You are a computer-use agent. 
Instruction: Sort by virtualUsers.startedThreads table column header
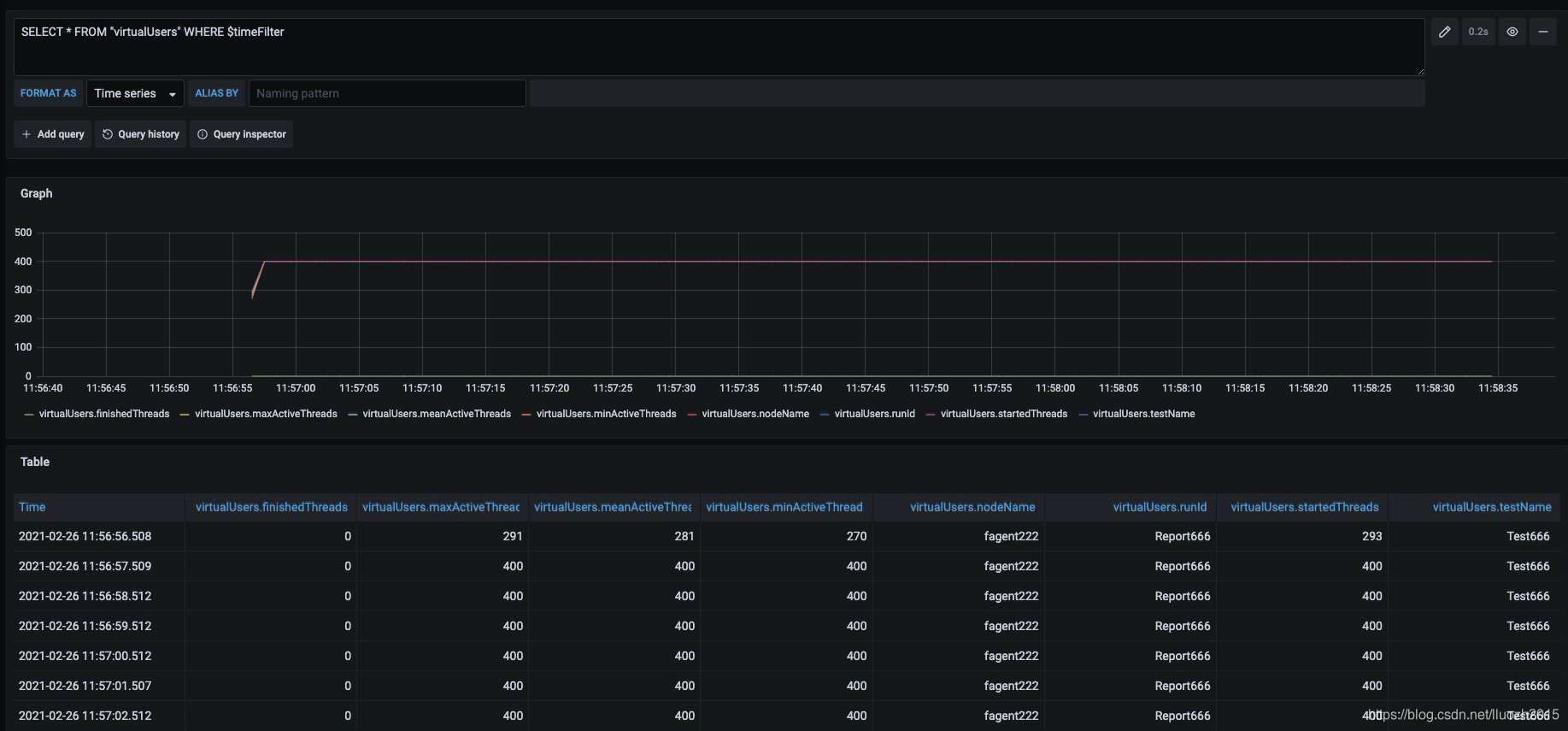(1304, 507)
